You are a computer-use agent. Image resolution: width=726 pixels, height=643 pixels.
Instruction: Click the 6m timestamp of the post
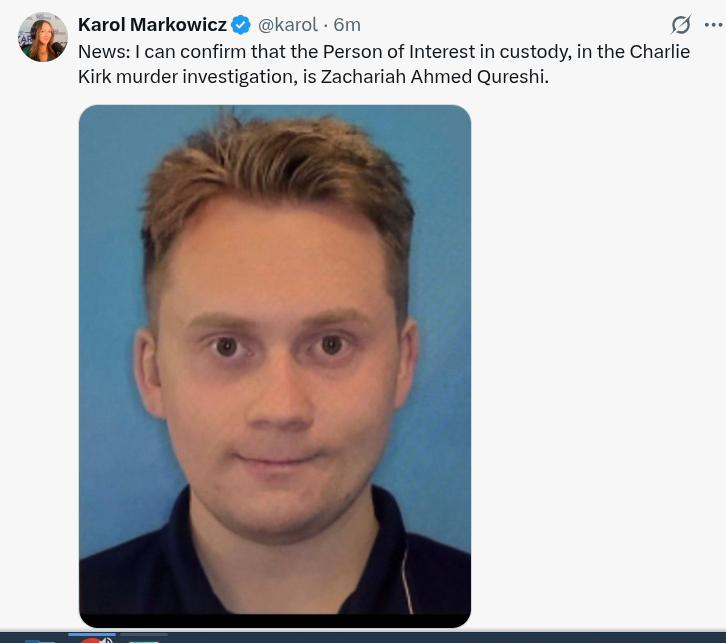click(x=347, y=25)
